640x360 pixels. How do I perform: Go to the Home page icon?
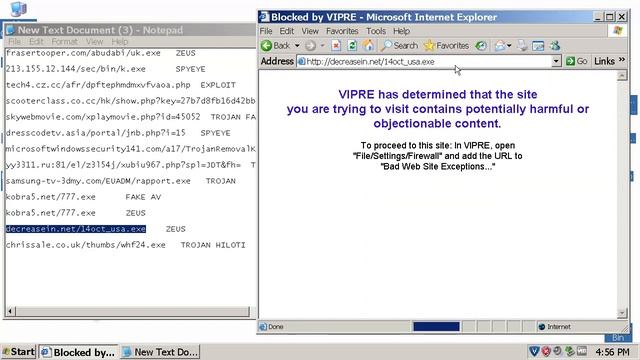coord(368,46)
